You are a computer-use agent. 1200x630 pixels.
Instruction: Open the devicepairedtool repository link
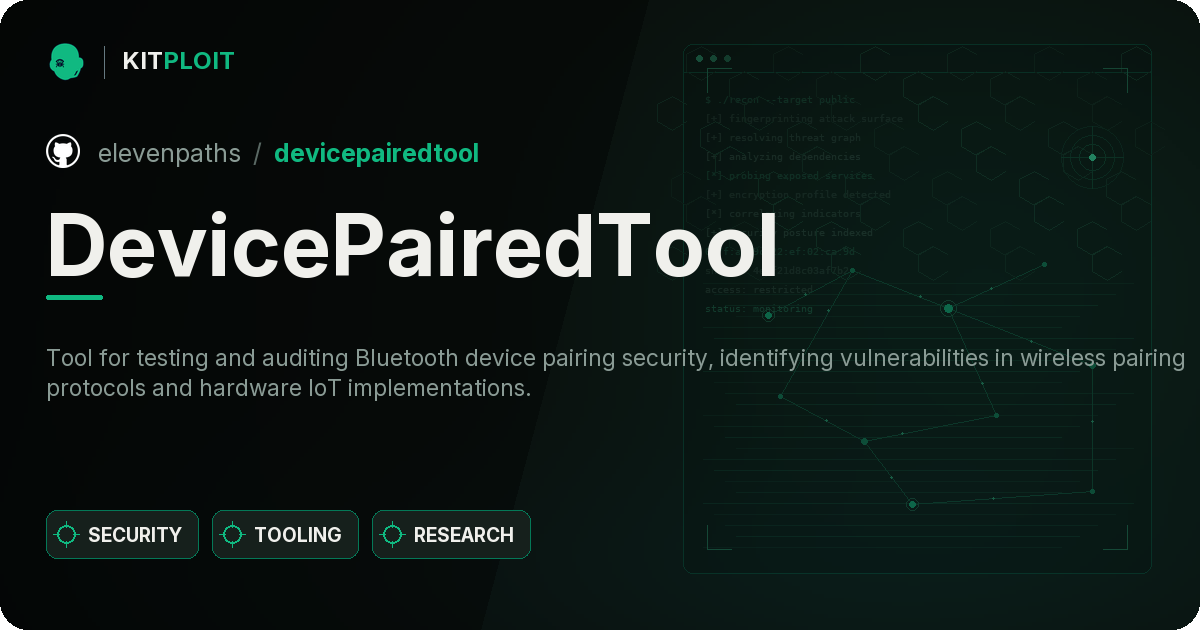click(x=376, y=153)
